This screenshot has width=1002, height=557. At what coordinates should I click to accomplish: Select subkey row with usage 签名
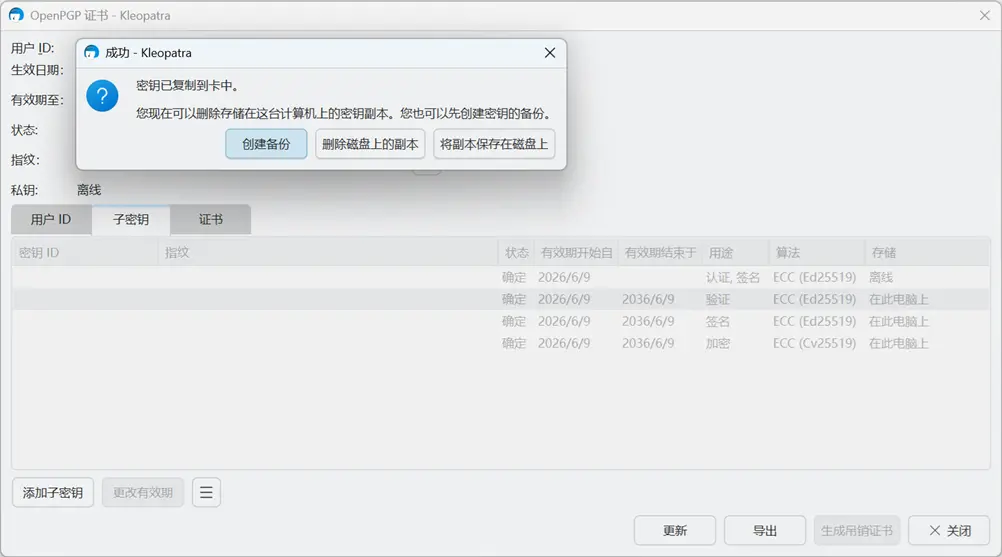click(x=501, y=321)
